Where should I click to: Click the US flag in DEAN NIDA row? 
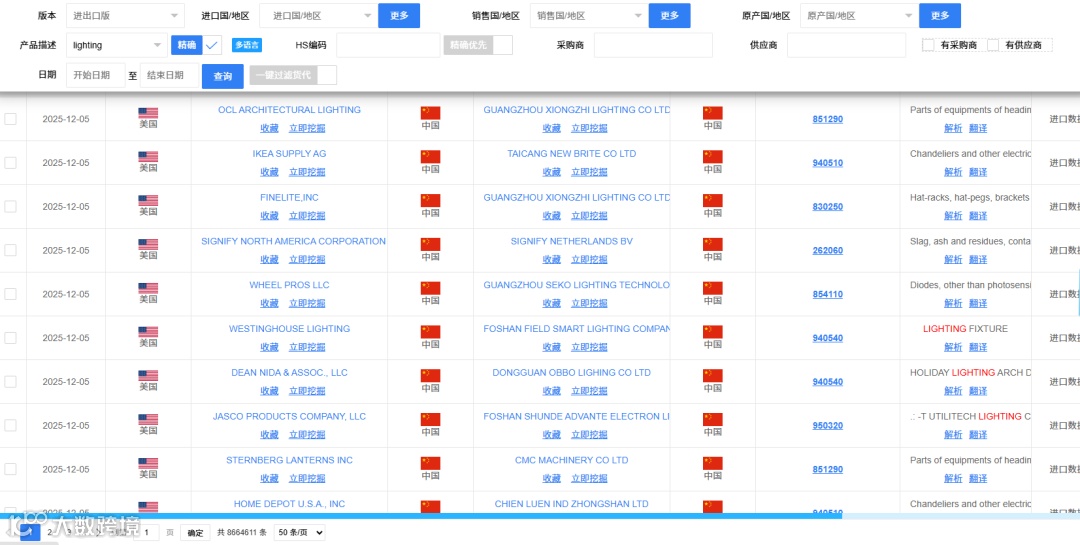click(x=148, y=376)
